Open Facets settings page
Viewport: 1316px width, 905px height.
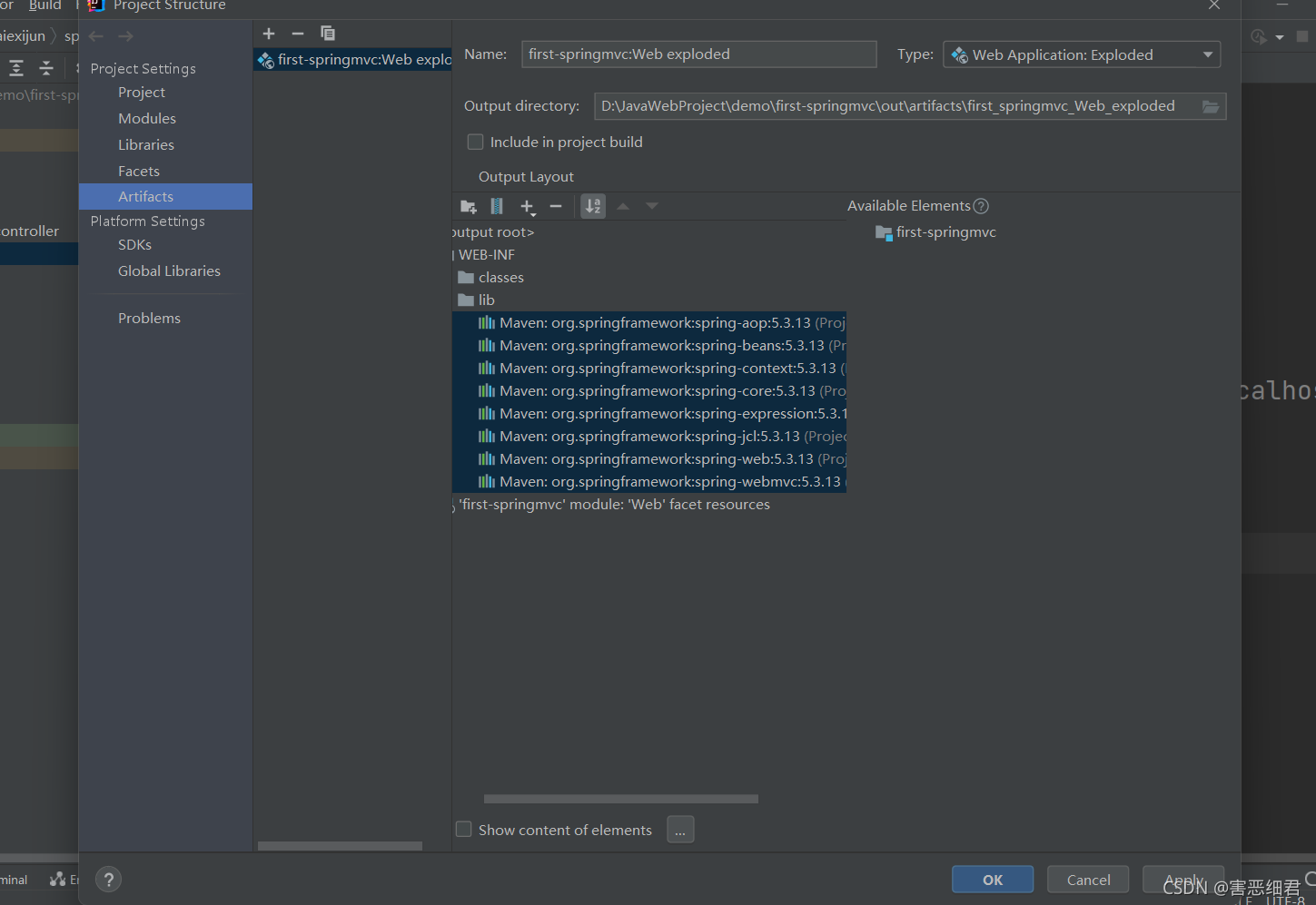[x=139, y=172]
